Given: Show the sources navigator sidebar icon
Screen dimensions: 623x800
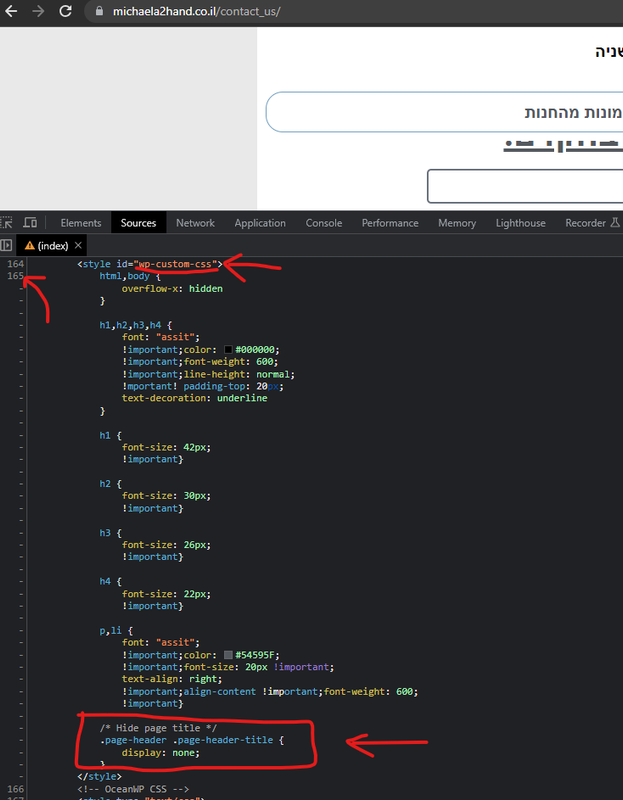Looking at the screenshot, I should (6, 245).
